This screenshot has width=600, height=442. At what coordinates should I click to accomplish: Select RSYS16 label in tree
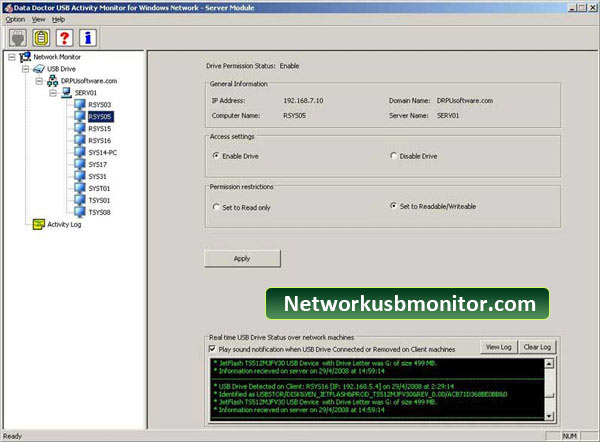[x=100, y=140]
